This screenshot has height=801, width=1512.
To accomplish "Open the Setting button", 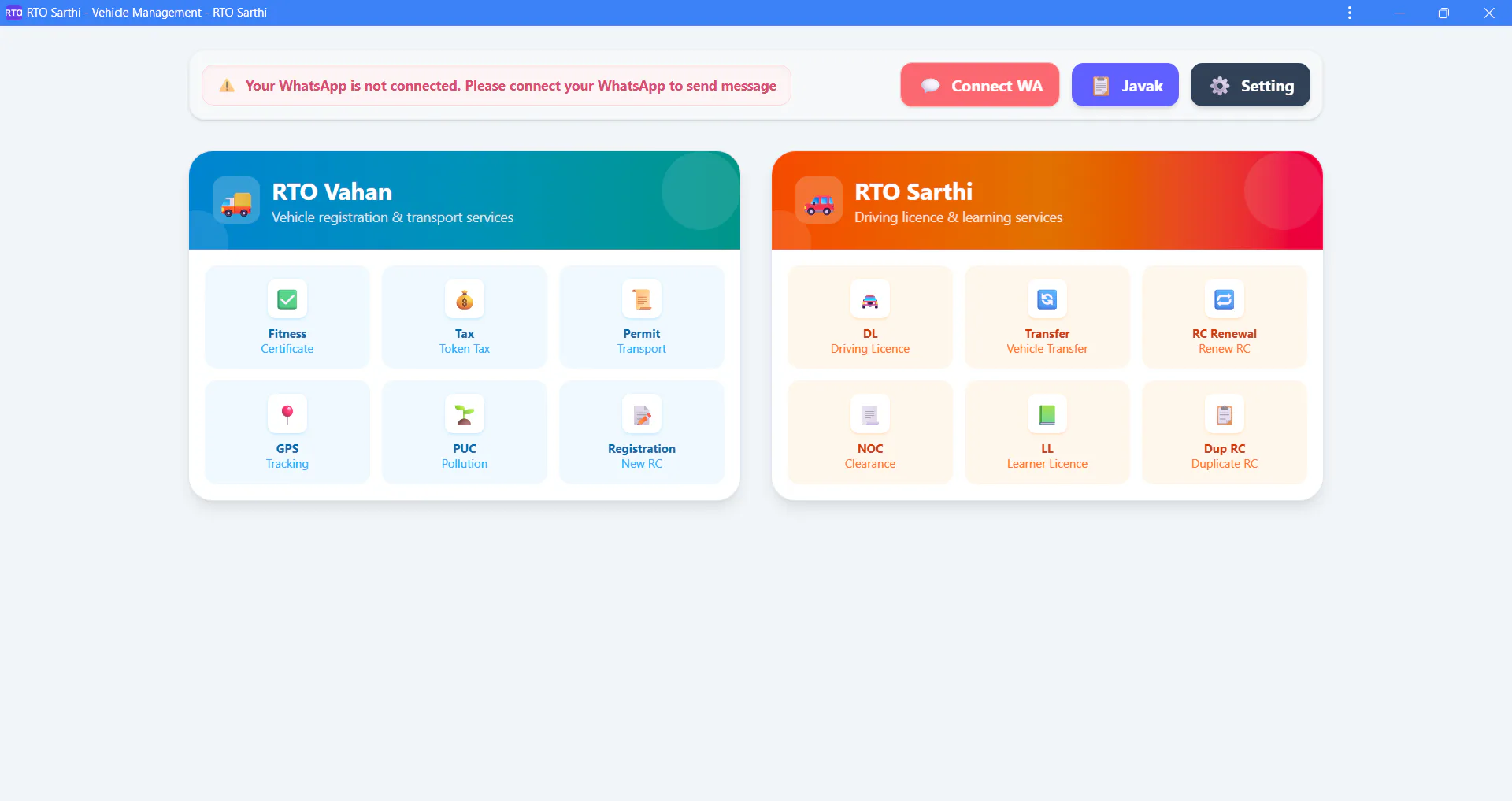I will coord(1251,85).
